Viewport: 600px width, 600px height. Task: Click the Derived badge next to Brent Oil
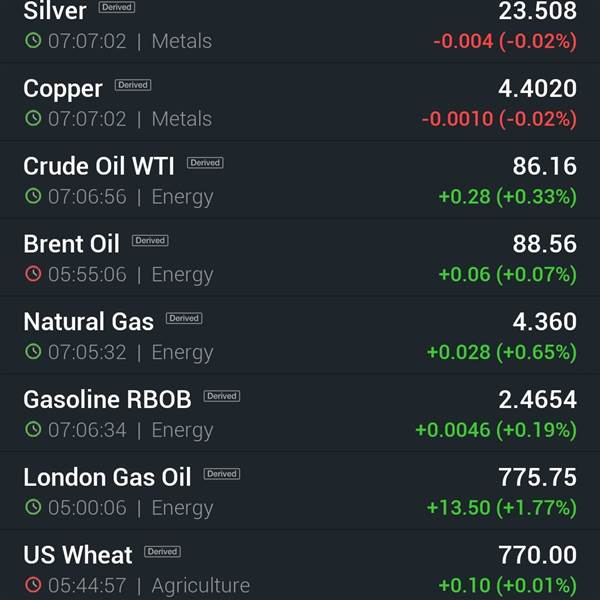pos(150,240)
